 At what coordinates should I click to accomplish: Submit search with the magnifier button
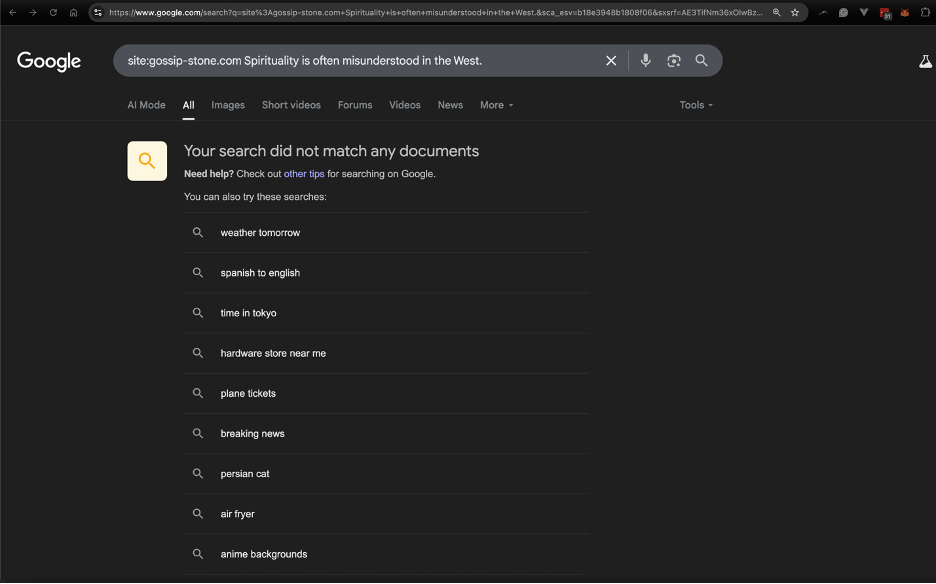coord(701,60)
